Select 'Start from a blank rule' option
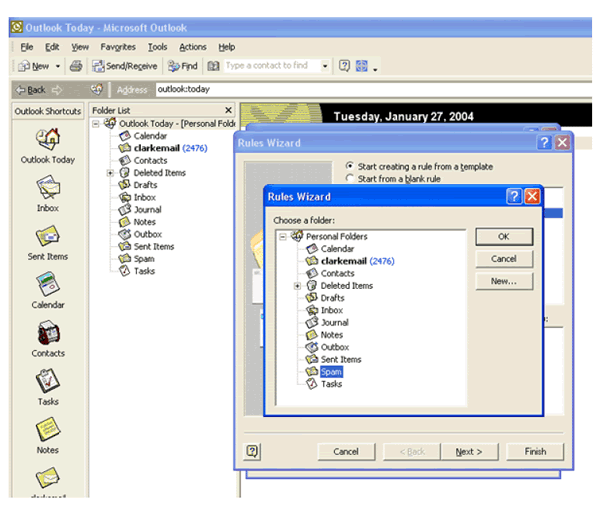600x528 pixels. (x=393, y=179)
